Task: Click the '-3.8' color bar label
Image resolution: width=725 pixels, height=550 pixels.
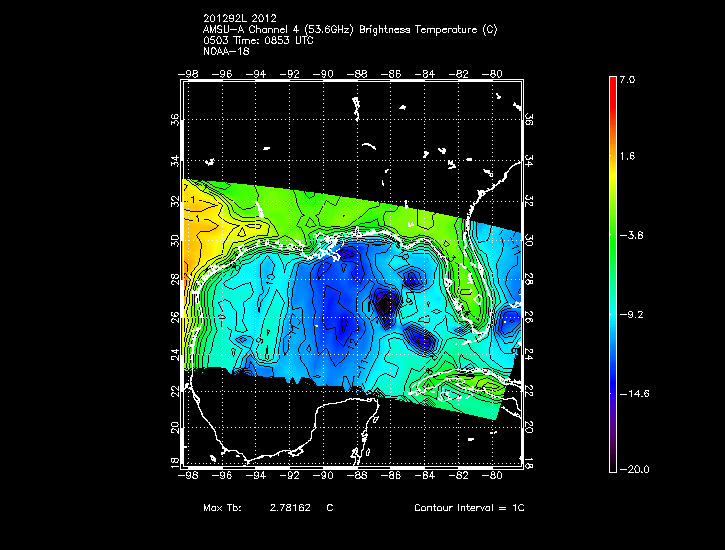Action: (x=631, y=236)
